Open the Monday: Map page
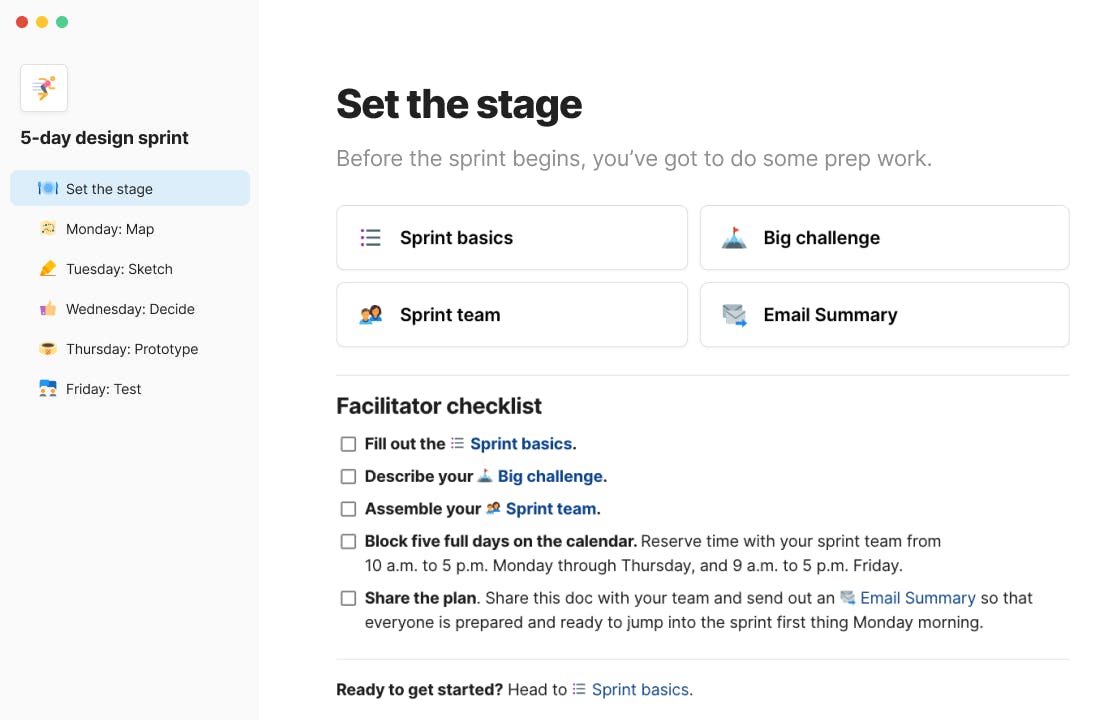This screenshot has width=1096, height=720. (x=110, y=229)
